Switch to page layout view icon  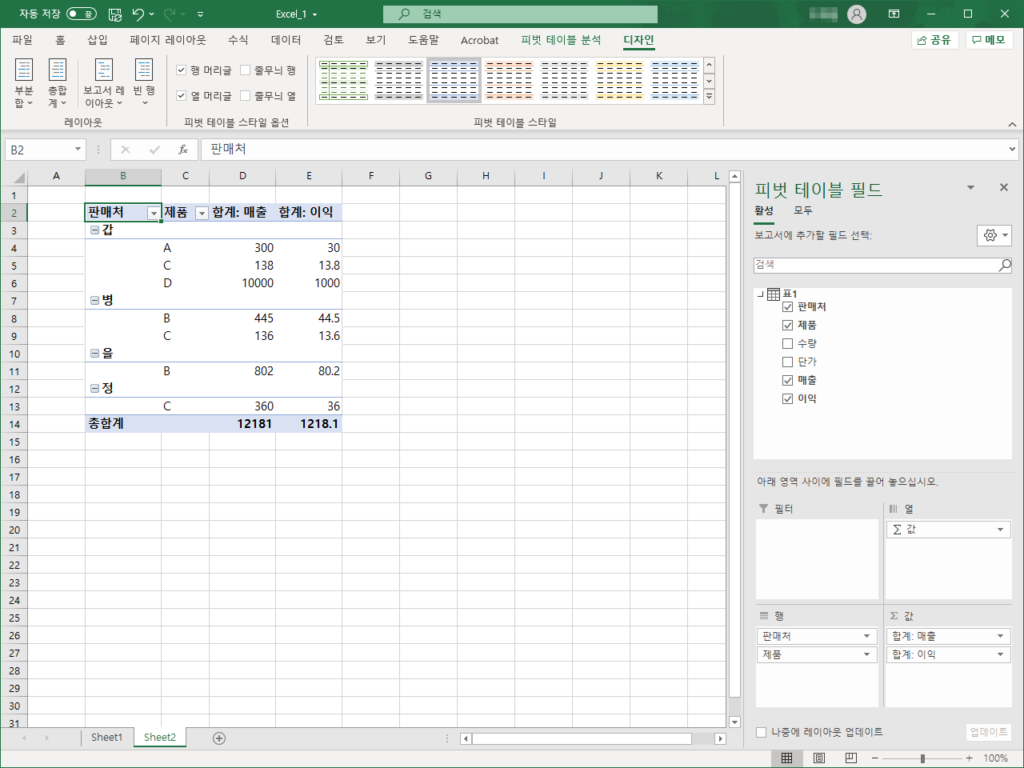[820, 759]
